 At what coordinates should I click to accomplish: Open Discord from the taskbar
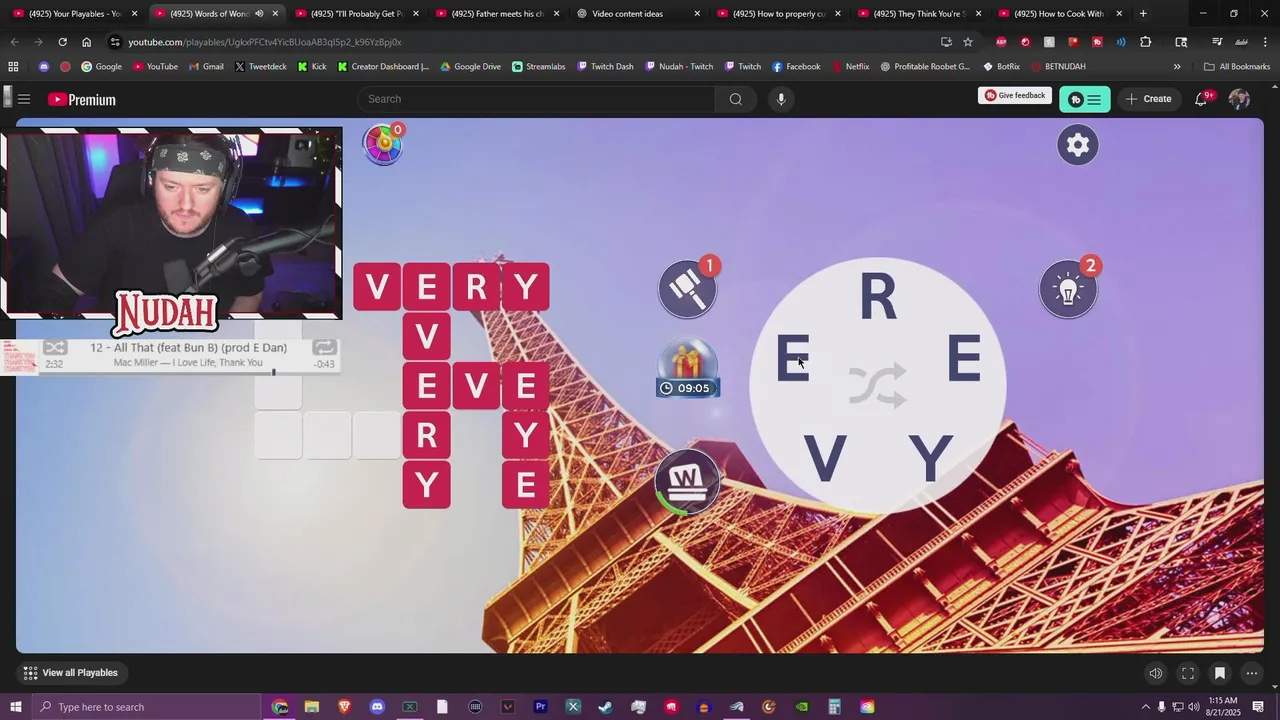(x=377, y=707)
